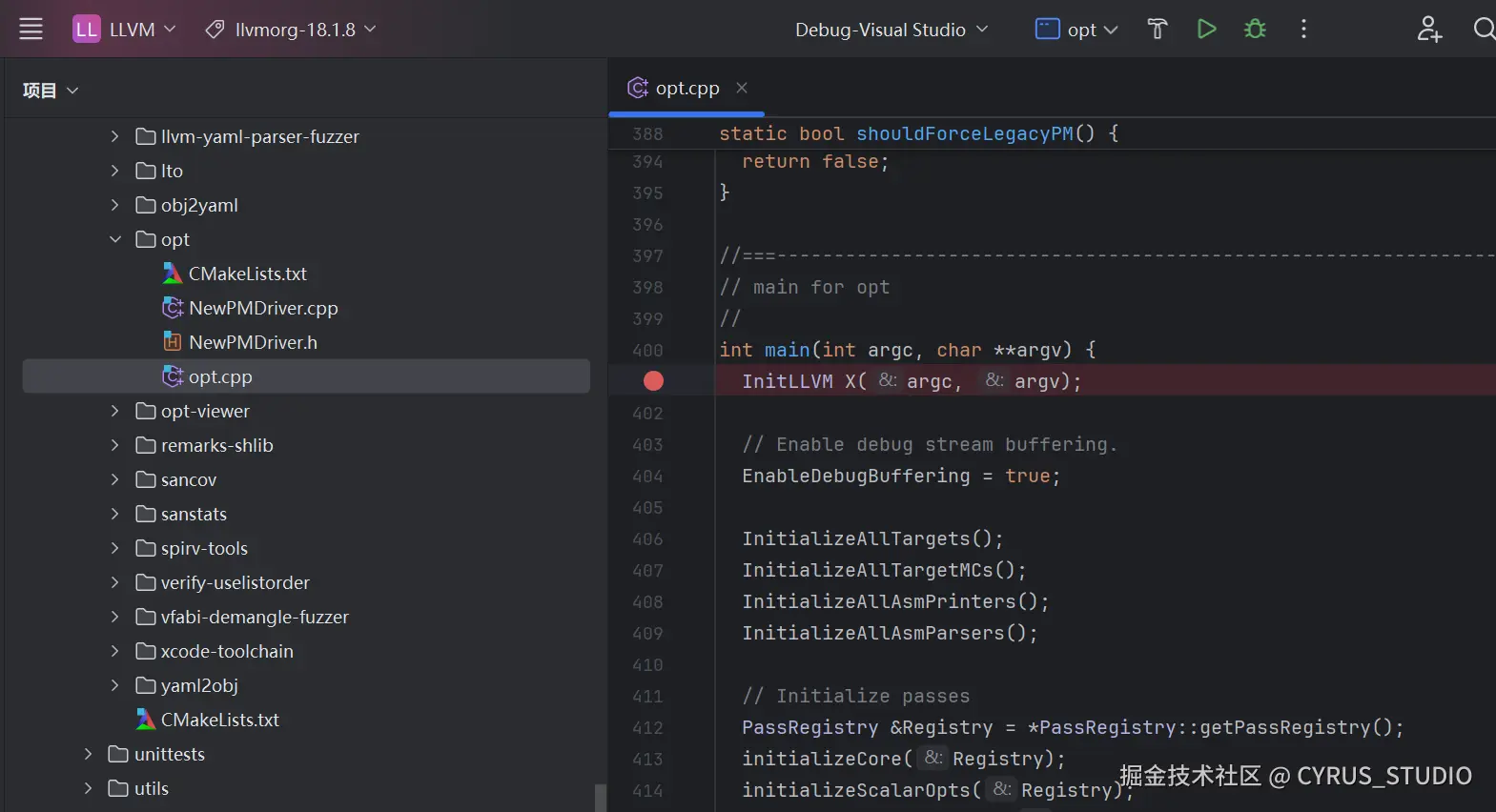This screenshot has height=812, width=1496.
Task: Collapse the opt folder
Action: (115, 239)
